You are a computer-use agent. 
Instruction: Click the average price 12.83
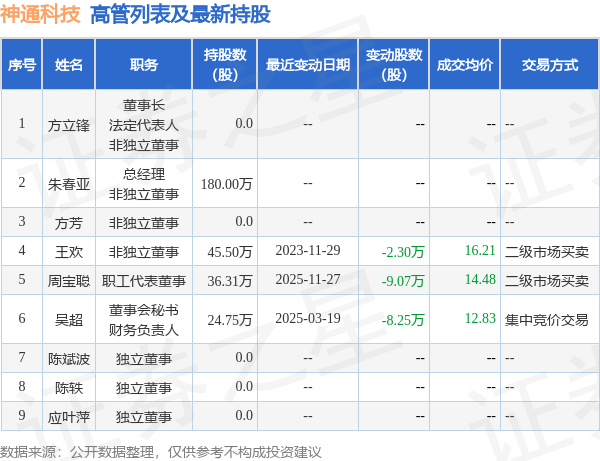tap(480, 318)
